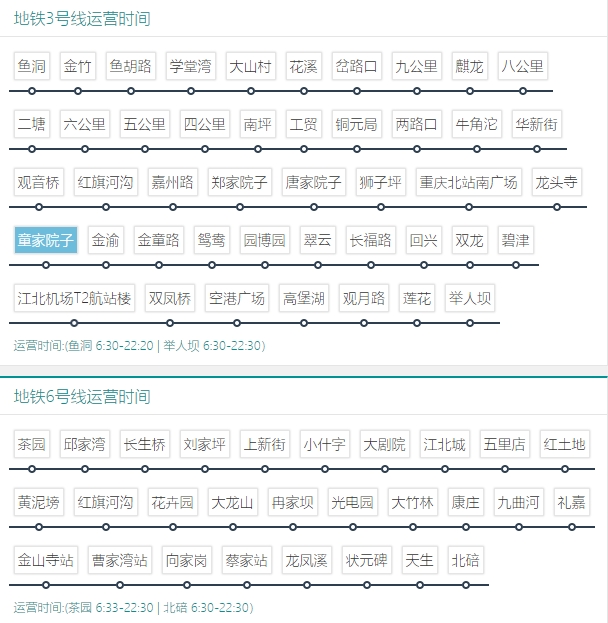Click the route dot under 童家院子

pos(46,265)
